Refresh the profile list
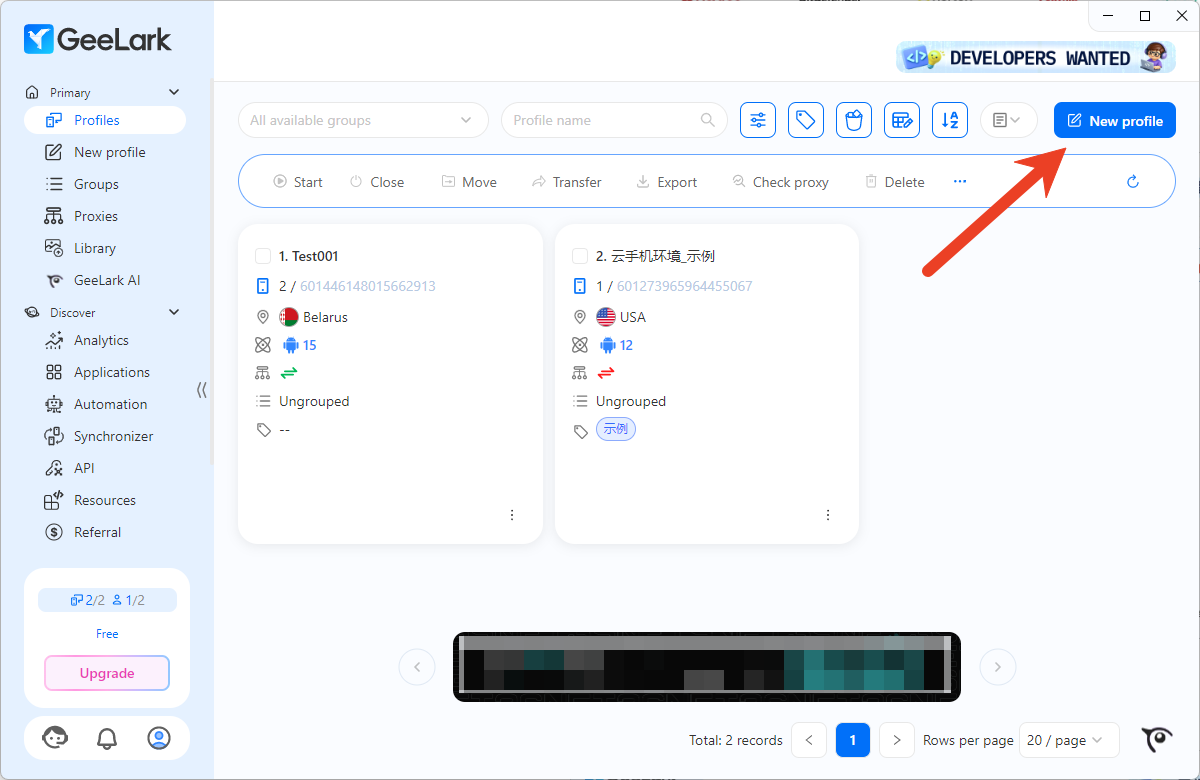 pos(1133,182)
